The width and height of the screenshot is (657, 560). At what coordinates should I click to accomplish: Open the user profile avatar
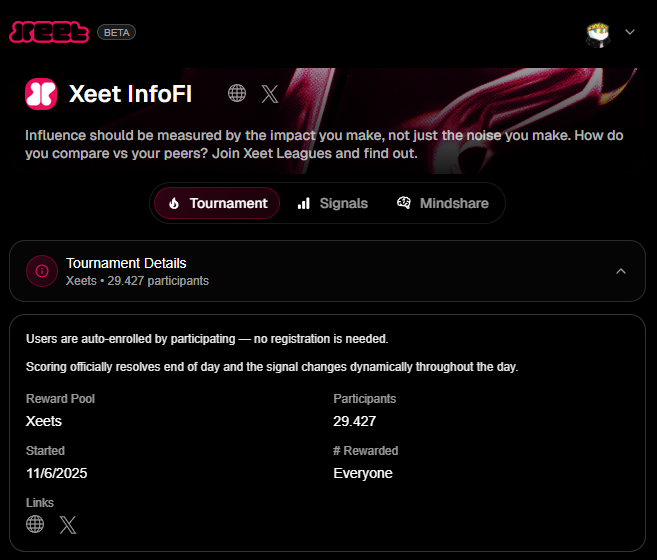(x=598, y=35)
